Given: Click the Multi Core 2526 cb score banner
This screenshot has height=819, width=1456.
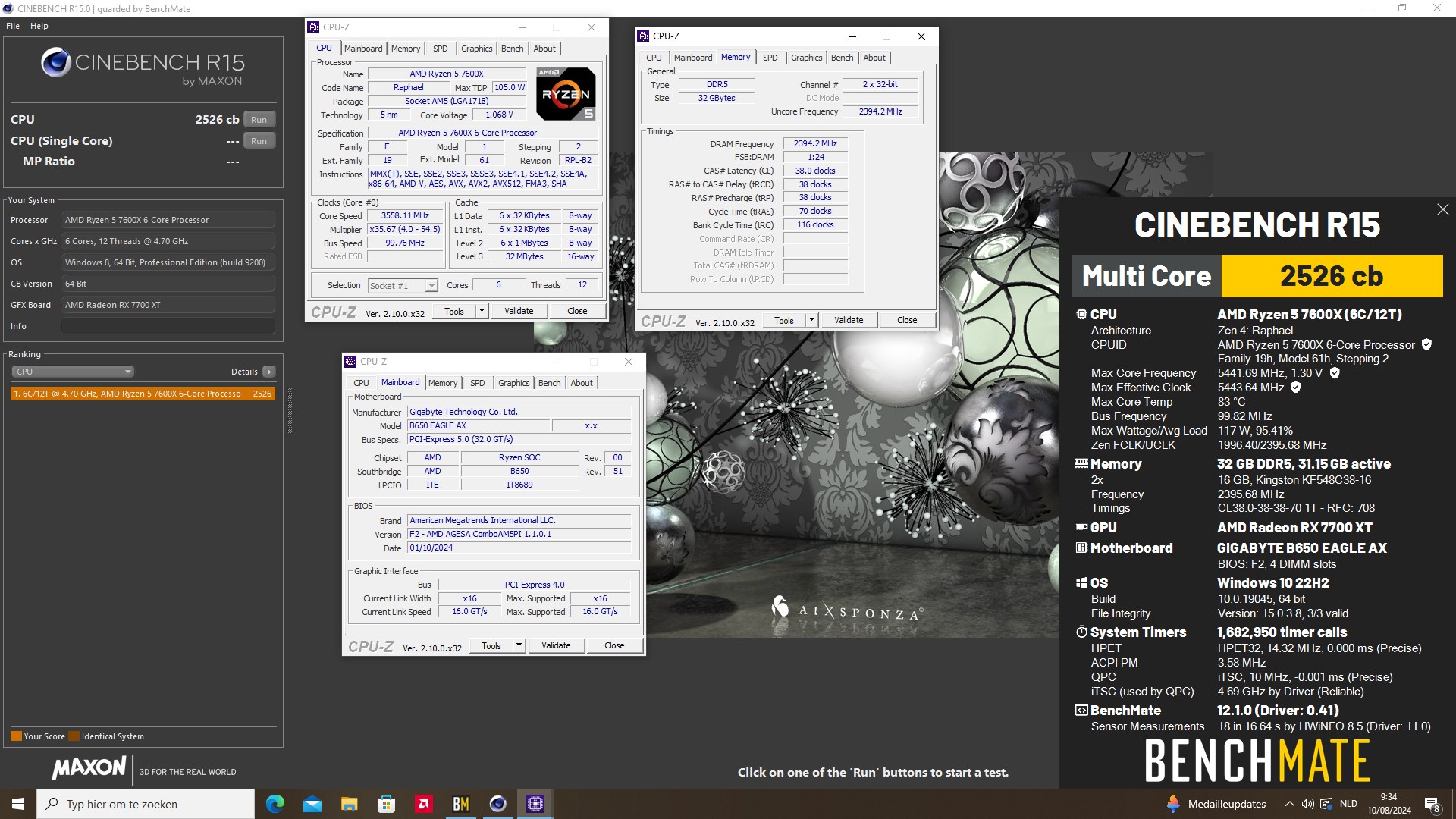Looking at the screenshot, I should click(1257, 276).
